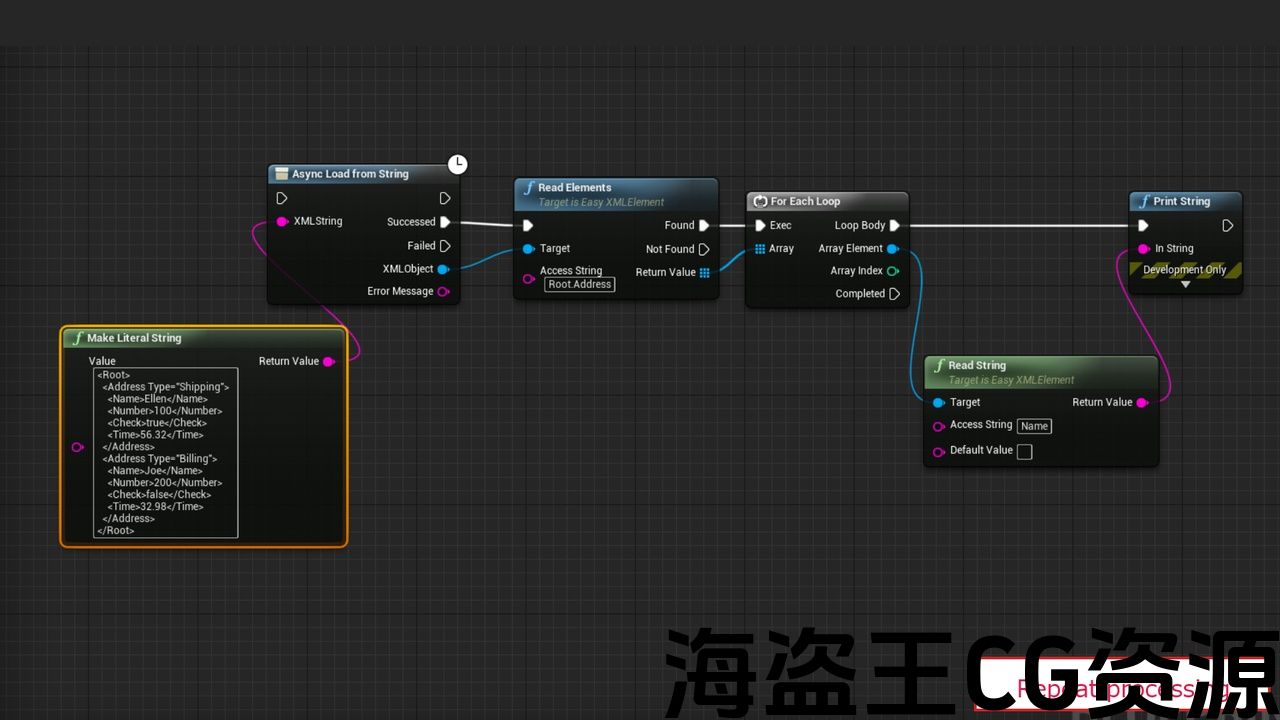Click into the XML Value text box
The height and width of the screenshot is (720, 1280).
[165, 453]
